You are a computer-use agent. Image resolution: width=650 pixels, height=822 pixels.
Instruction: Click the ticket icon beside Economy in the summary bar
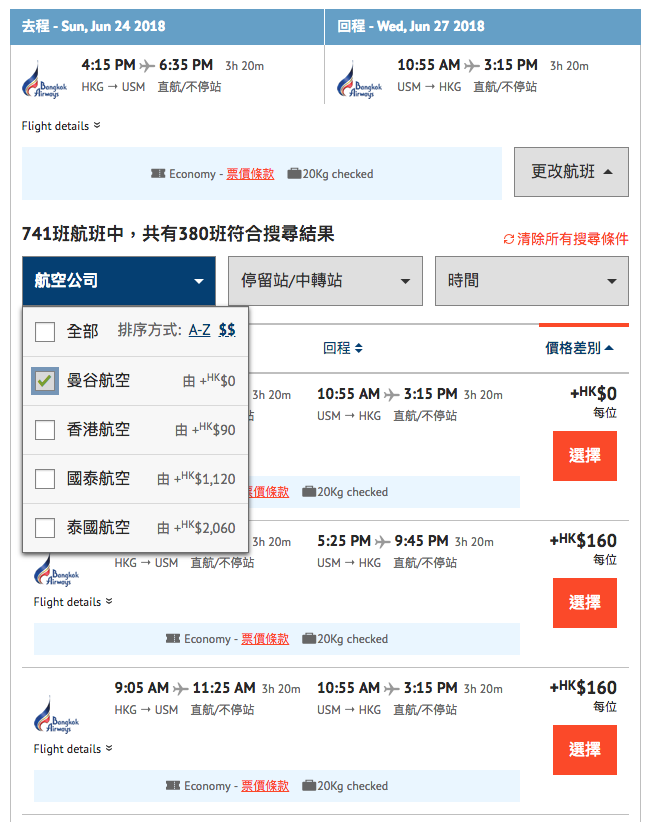(x=158, y=174)
